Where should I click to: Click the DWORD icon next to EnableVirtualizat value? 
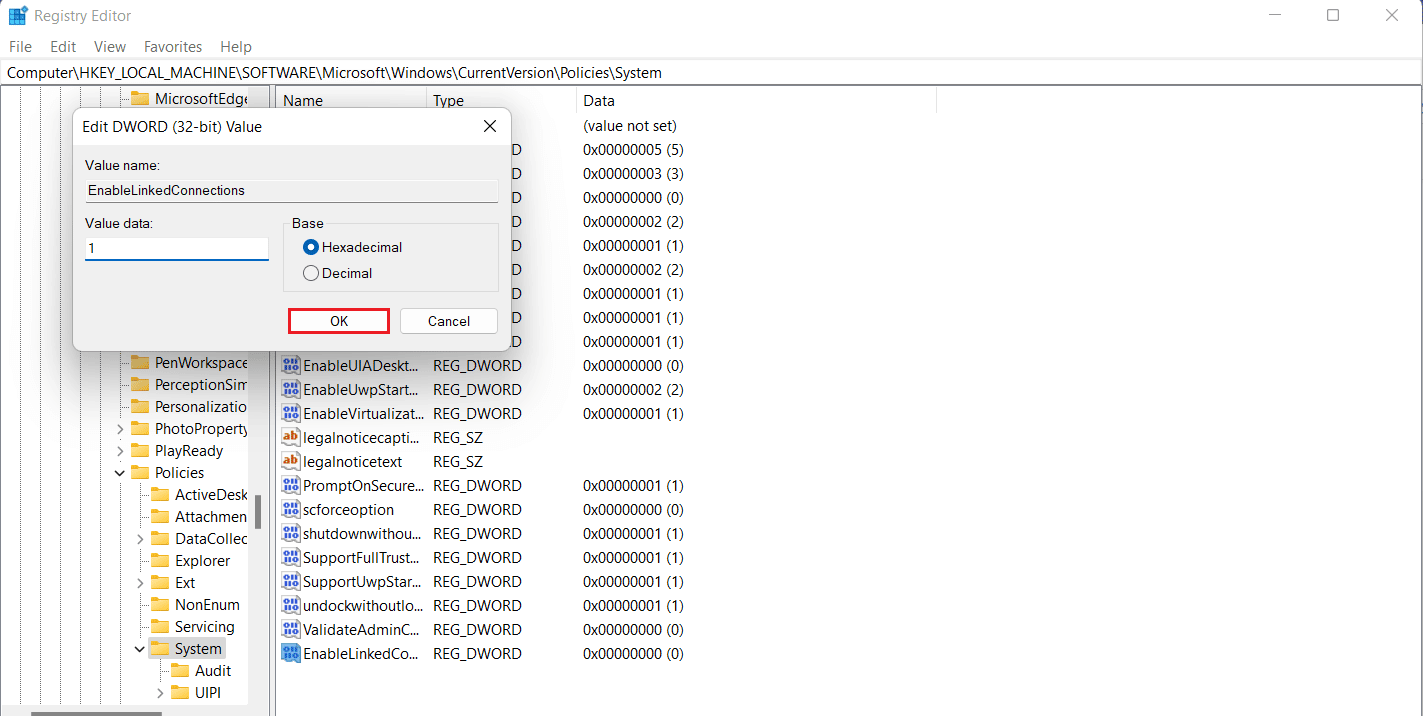click(x=290, y=413)
